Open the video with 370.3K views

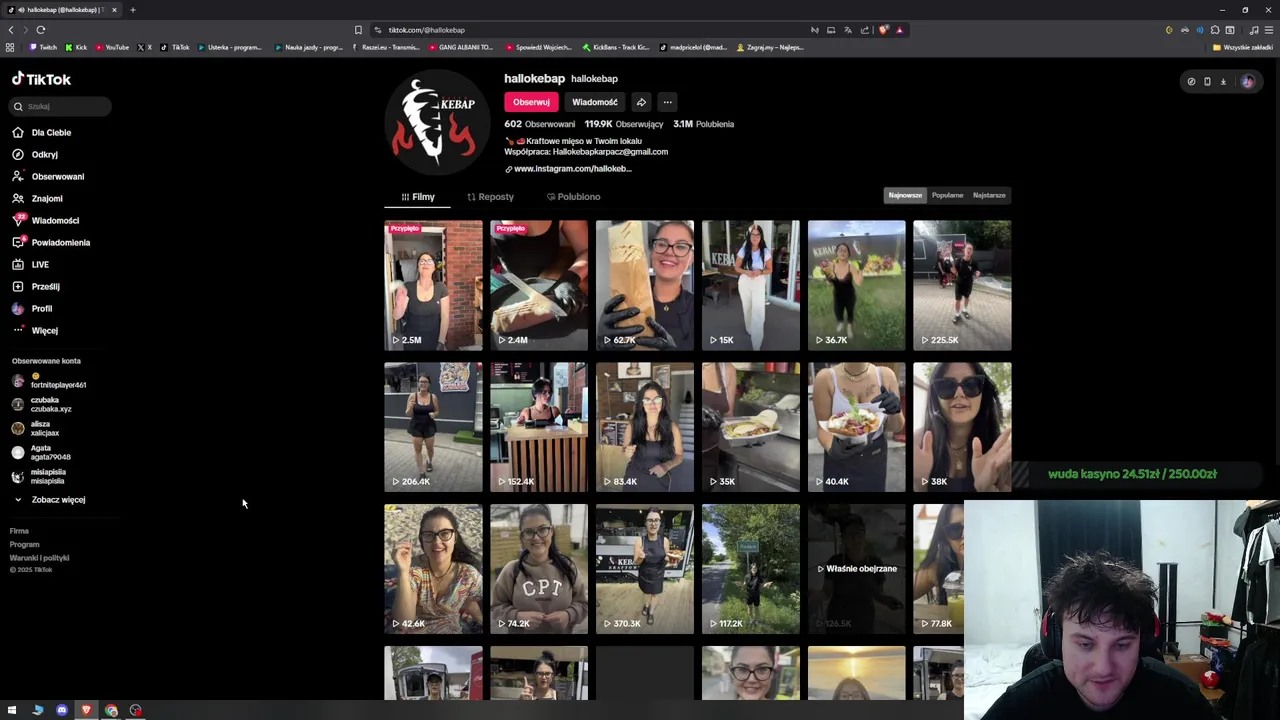[x=645, y=569]
